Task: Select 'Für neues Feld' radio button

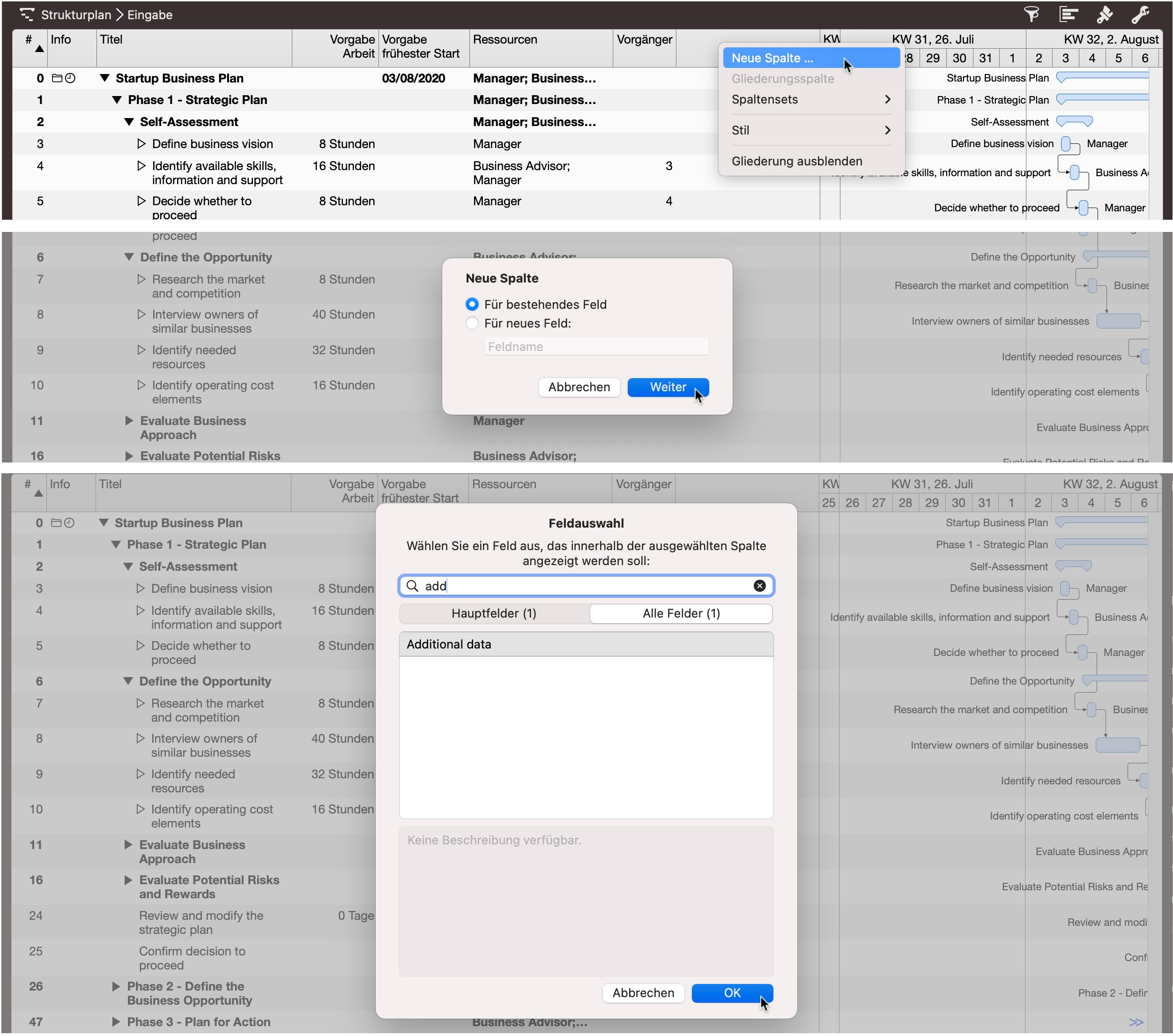Action: pos(472,323)
